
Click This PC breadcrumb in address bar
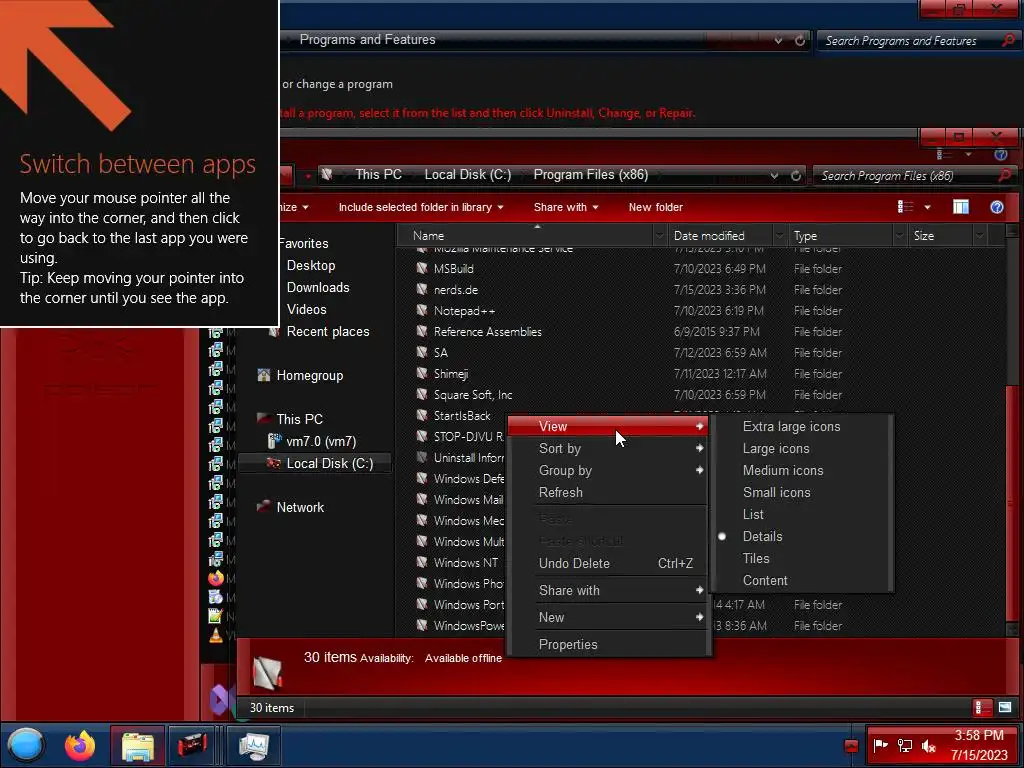pos(379,174)
